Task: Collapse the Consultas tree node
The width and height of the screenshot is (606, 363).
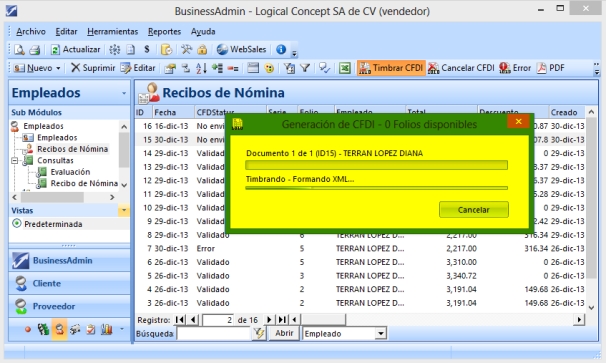Action: pos(15,160)
